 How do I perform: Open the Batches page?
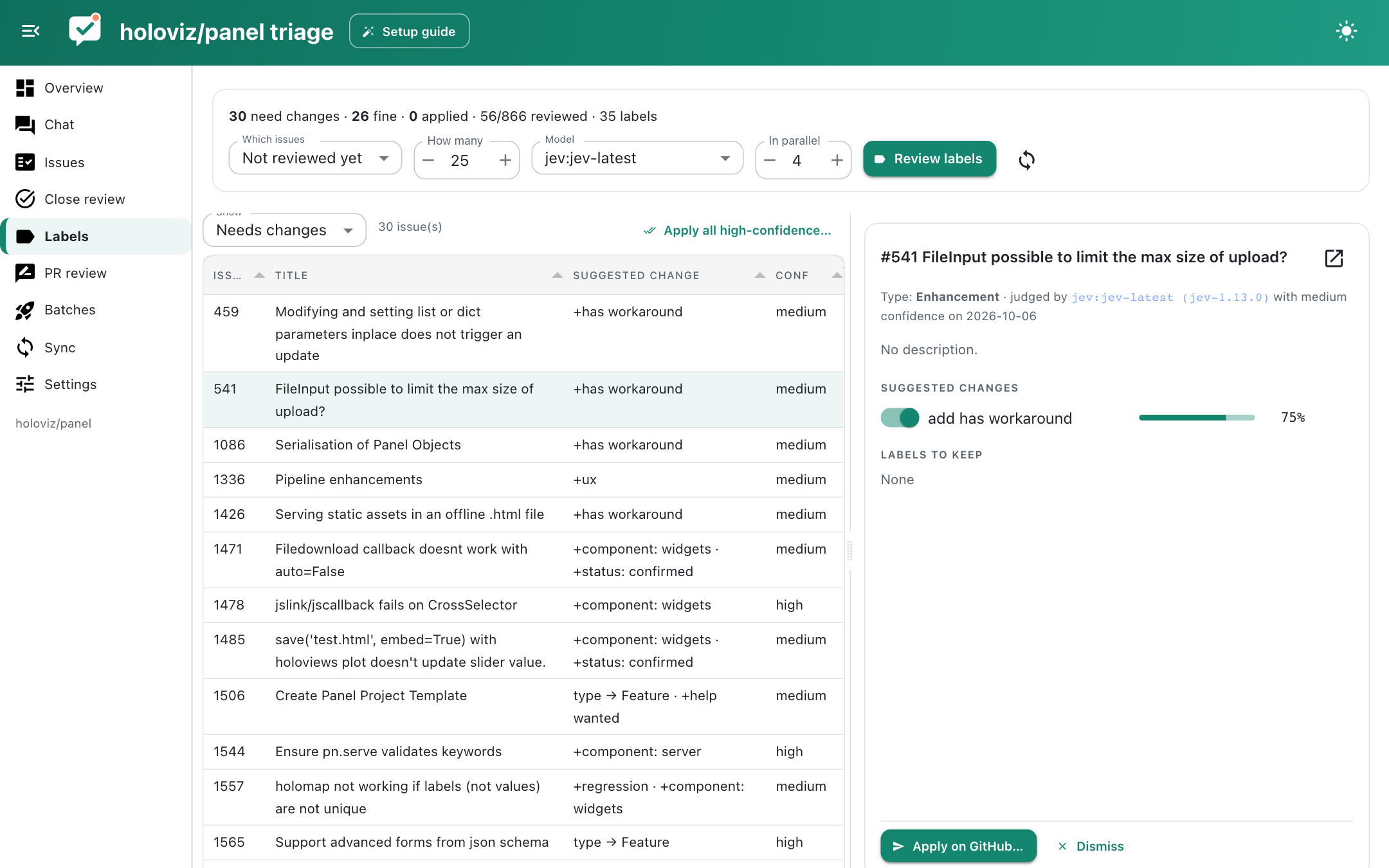(96, 310)
